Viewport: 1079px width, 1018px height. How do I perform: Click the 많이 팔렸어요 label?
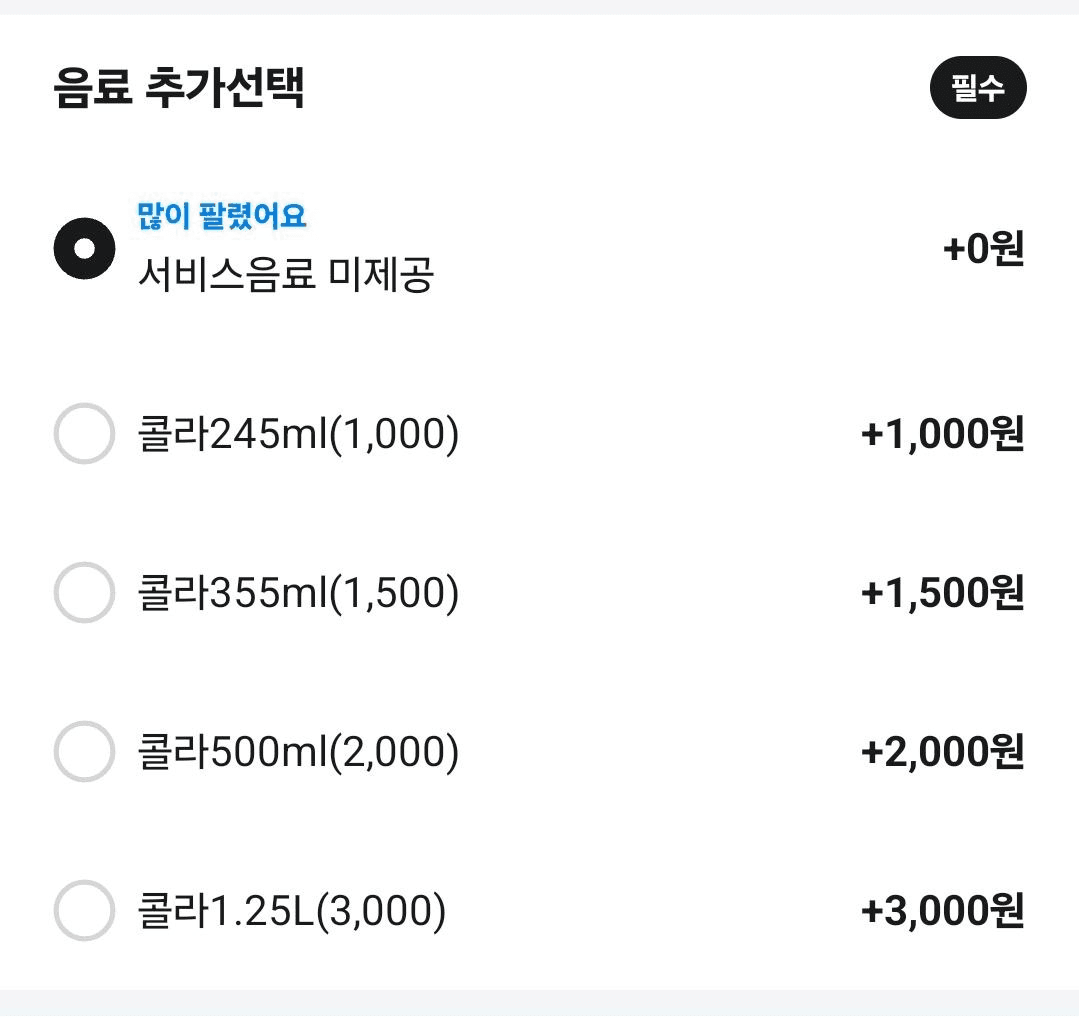tap(222, 215)
